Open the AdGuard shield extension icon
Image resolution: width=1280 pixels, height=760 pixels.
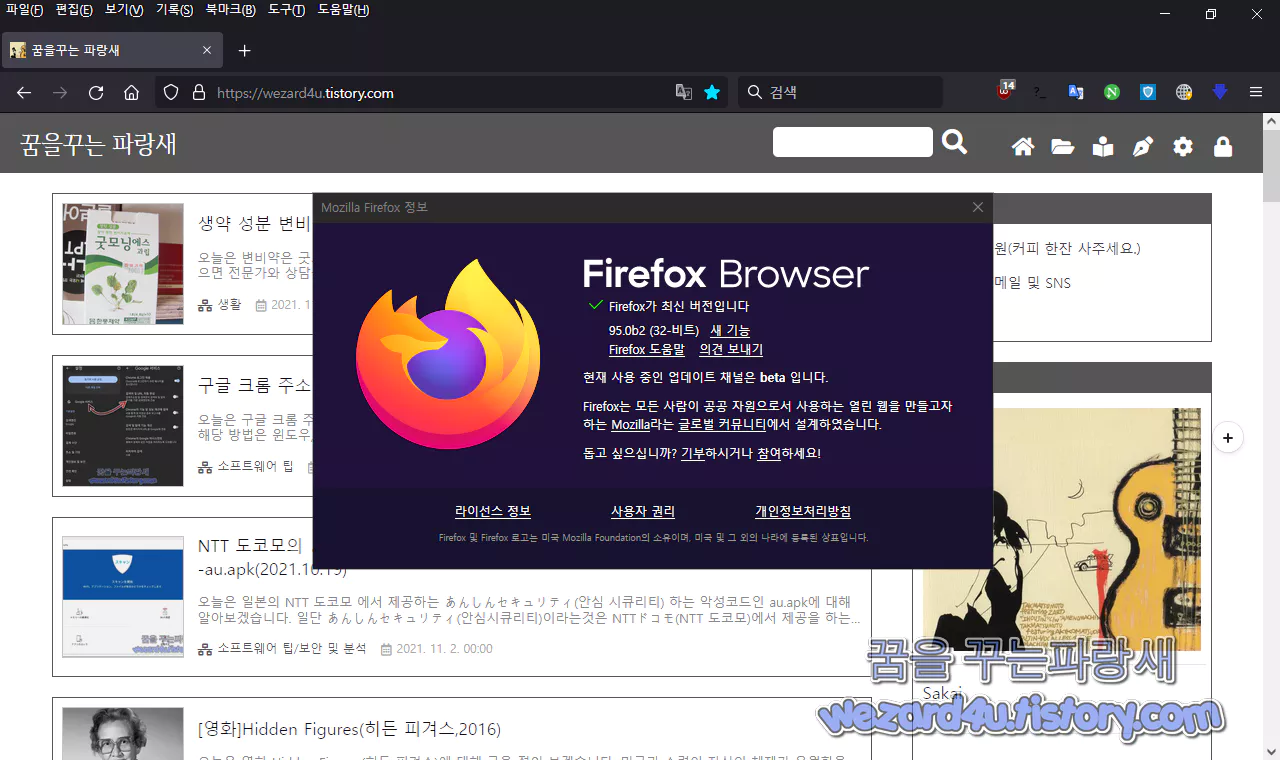[x=1147, y=92]
